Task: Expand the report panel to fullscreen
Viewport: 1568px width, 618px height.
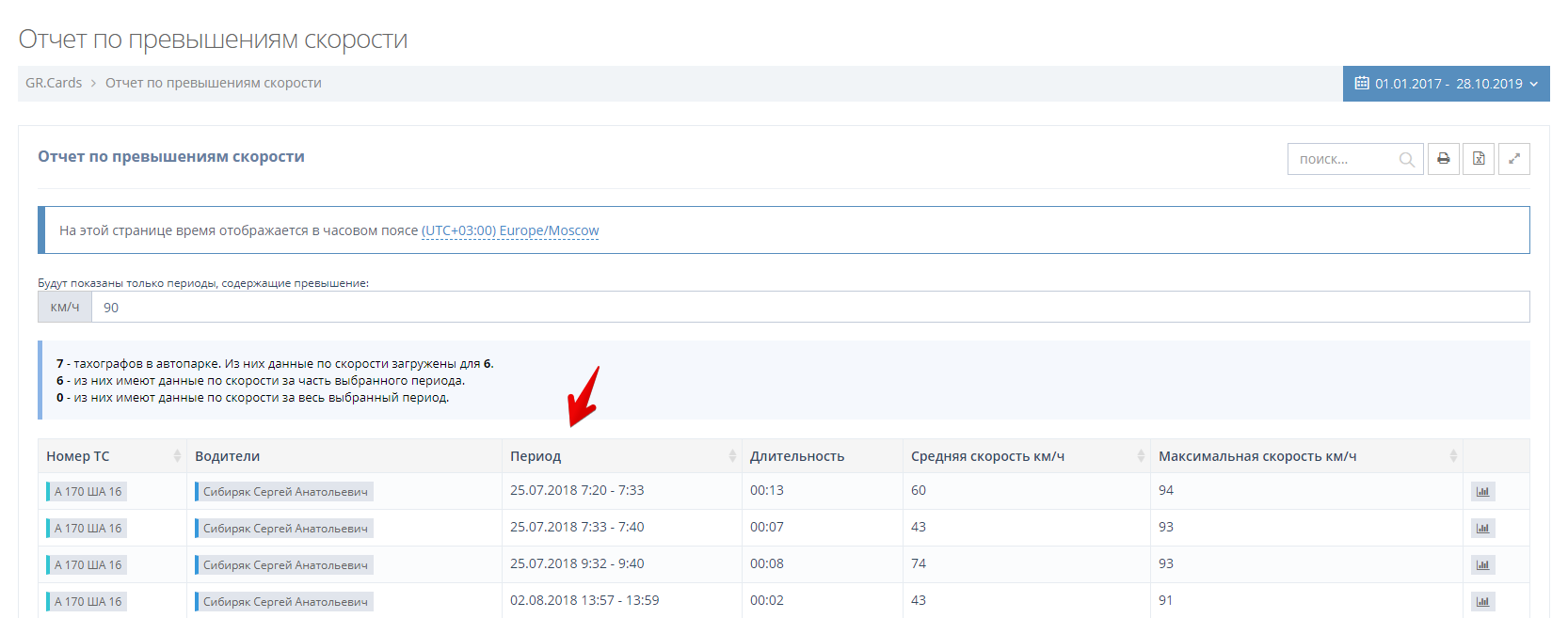Action: click(1513, 159)
